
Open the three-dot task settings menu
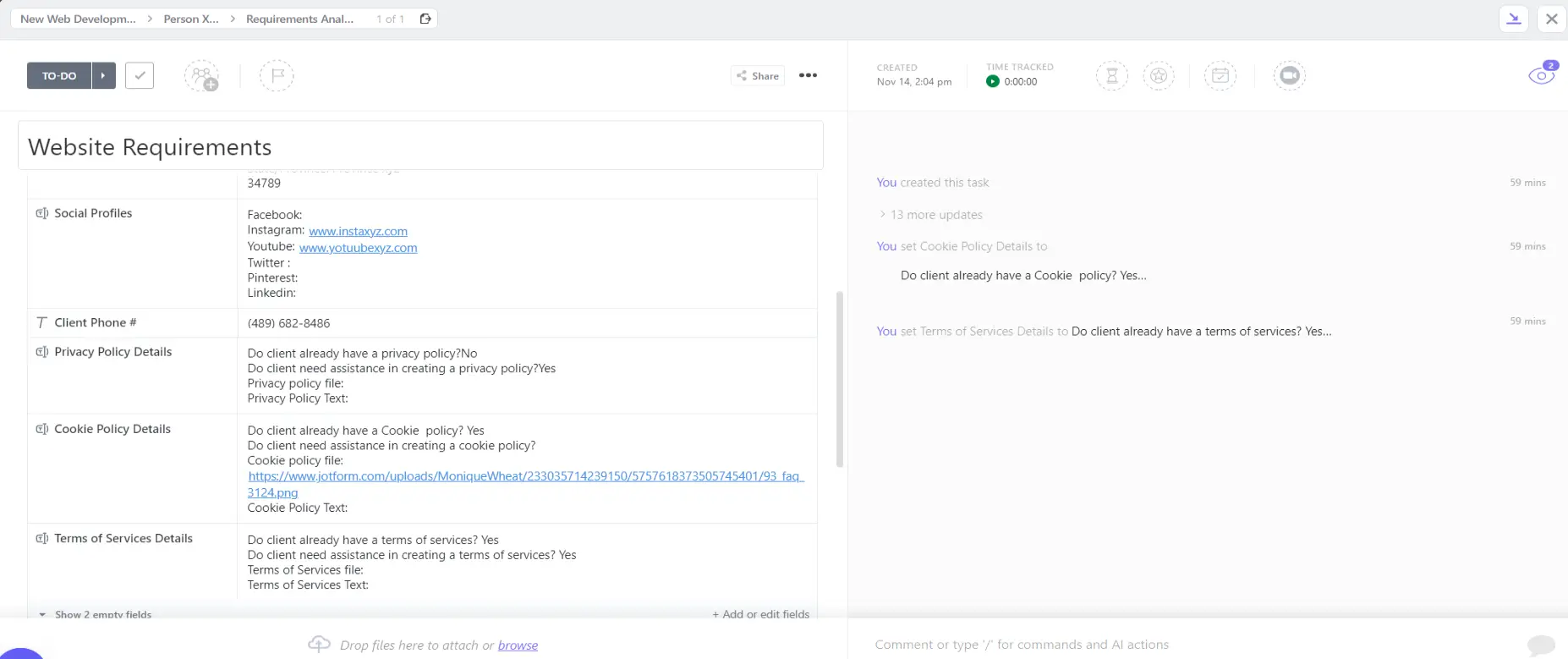[x=808, y=75]
